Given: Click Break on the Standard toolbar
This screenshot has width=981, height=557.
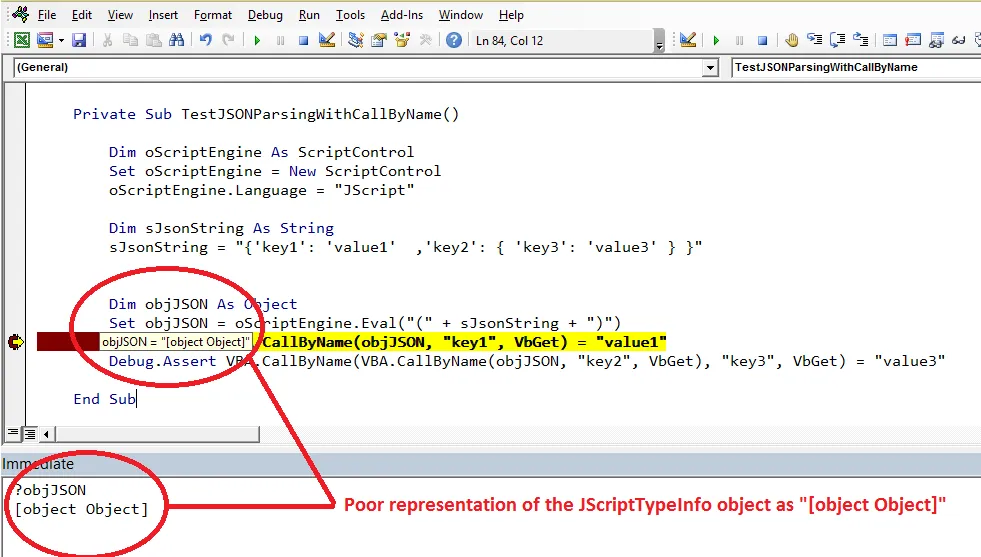Looking at the screenshot, I should [x=280, y=41].
